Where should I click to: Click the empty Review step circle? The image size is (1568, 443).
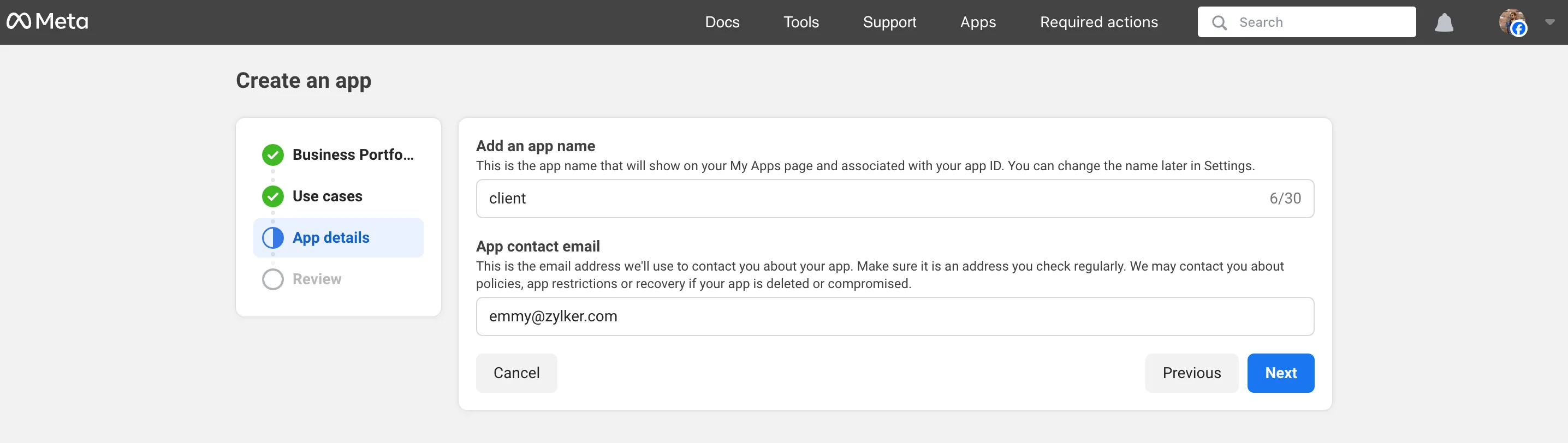[x=272, y=279]
